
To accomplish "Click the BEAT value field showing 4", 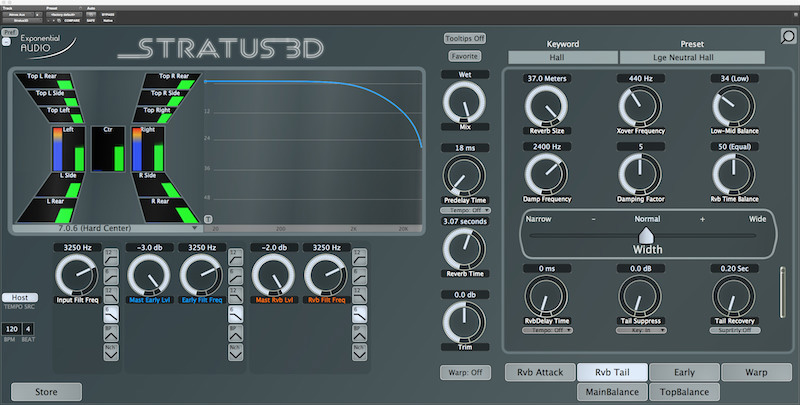I will (28, 329).
